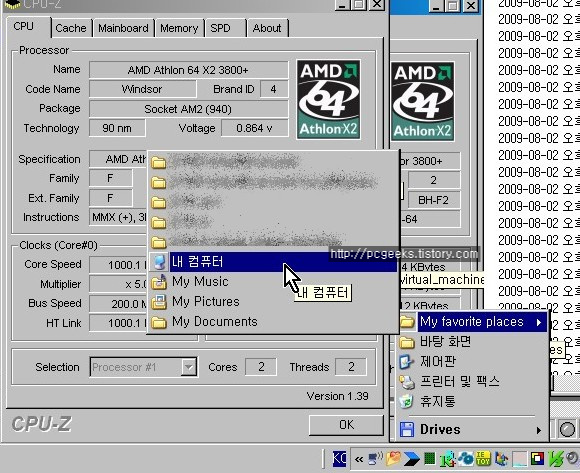Click the Threads value 2

(351, 367)
